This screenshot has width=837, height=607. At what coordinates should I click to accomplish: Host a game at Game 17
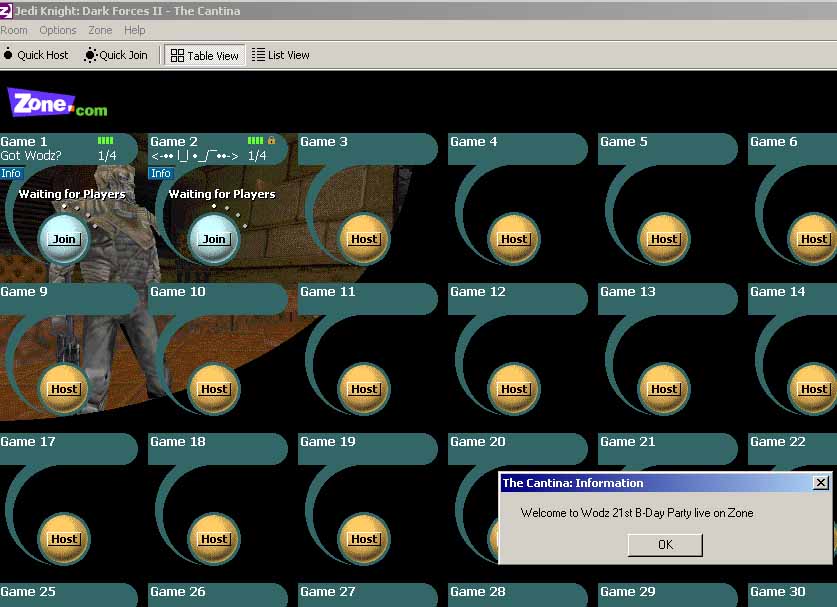click(x=64, y=539)
